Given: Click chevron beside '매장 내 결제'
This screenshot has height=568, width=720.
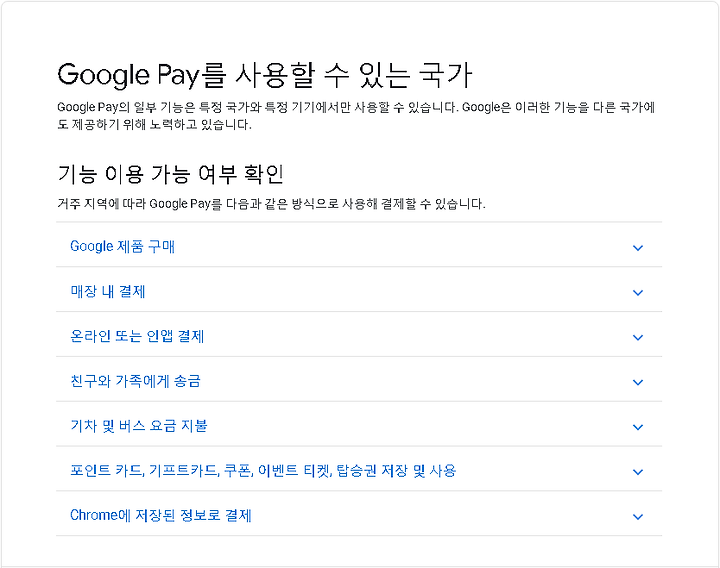Looking at the screenshot, I should point(638,292).
